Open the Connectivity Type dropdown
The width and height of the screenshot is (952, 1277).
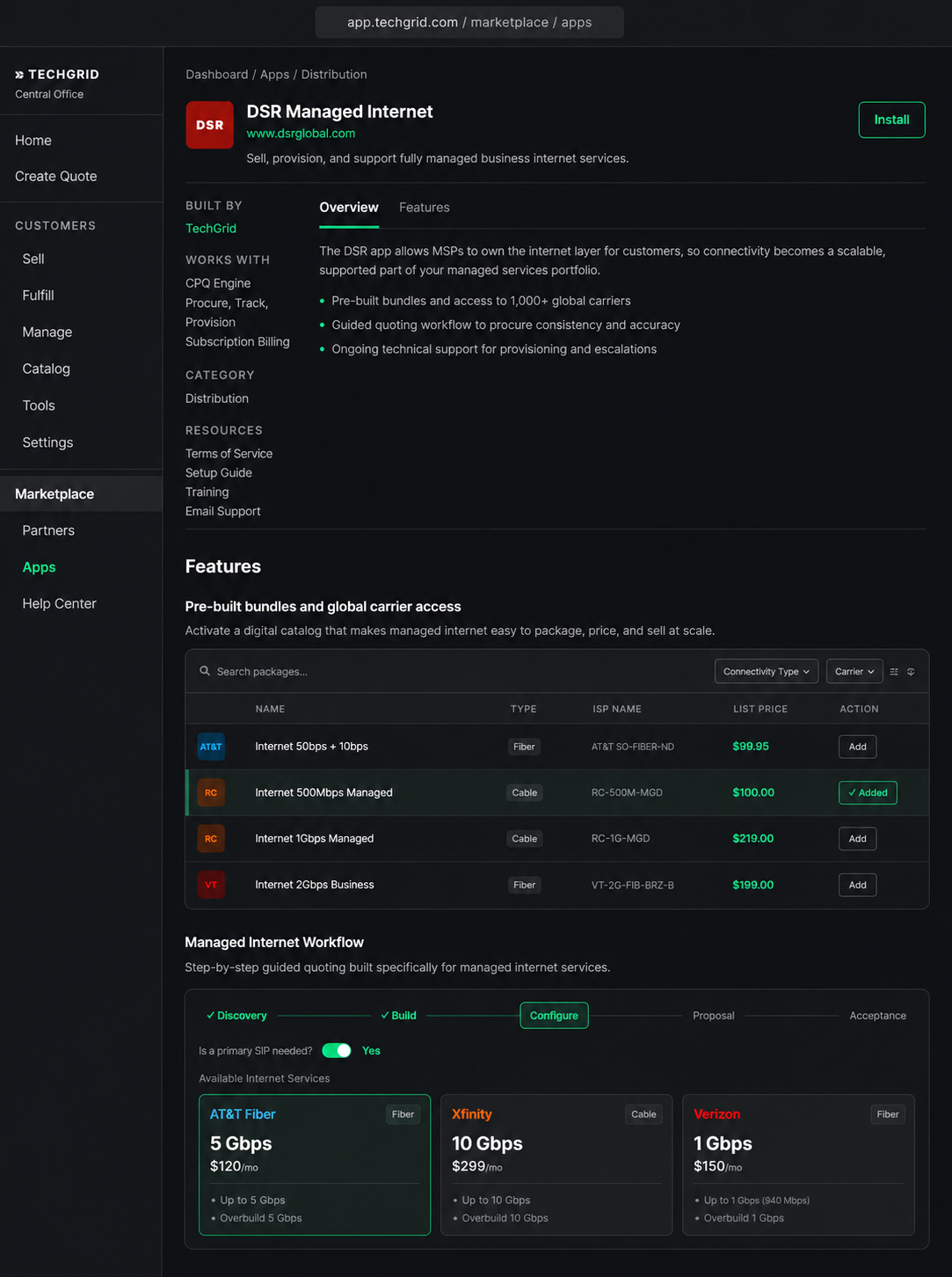767,671
